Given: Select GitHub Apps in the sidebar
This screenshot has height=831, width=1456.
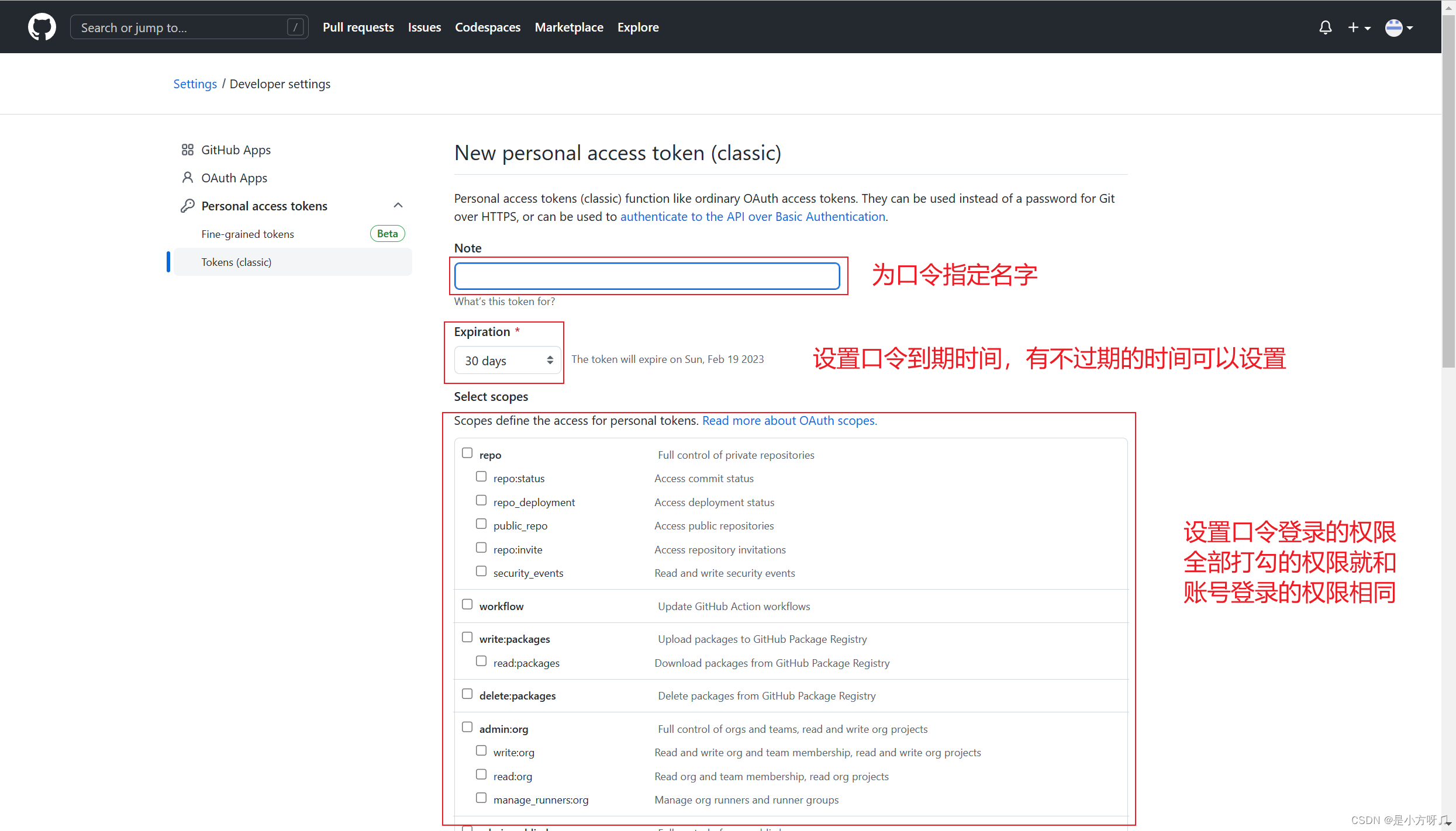Looking at the screenshot, I should coord(292,150).
